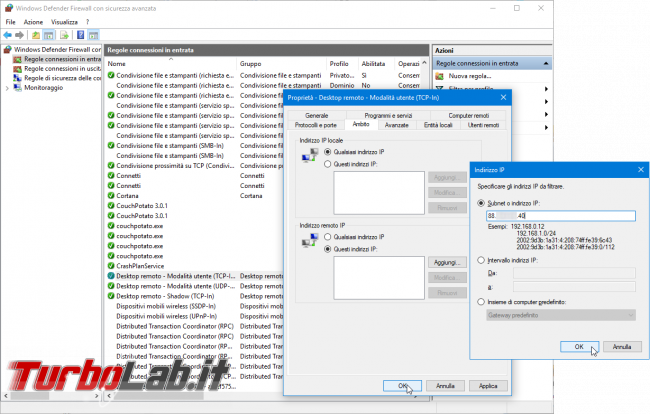This screenshot has width=650, height=414.
Task: Click the remote IP addresses list box
Action: pyautogui.click(x=379, y=278)
